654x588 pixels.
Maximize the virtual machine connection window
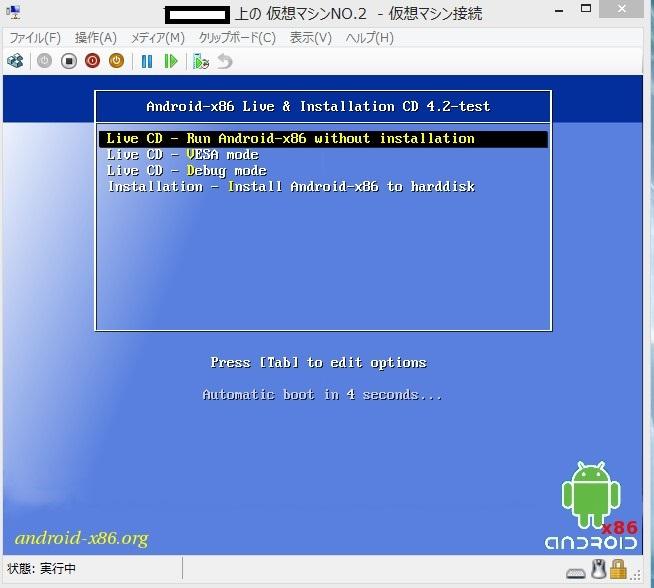click(x=586, y=9)
